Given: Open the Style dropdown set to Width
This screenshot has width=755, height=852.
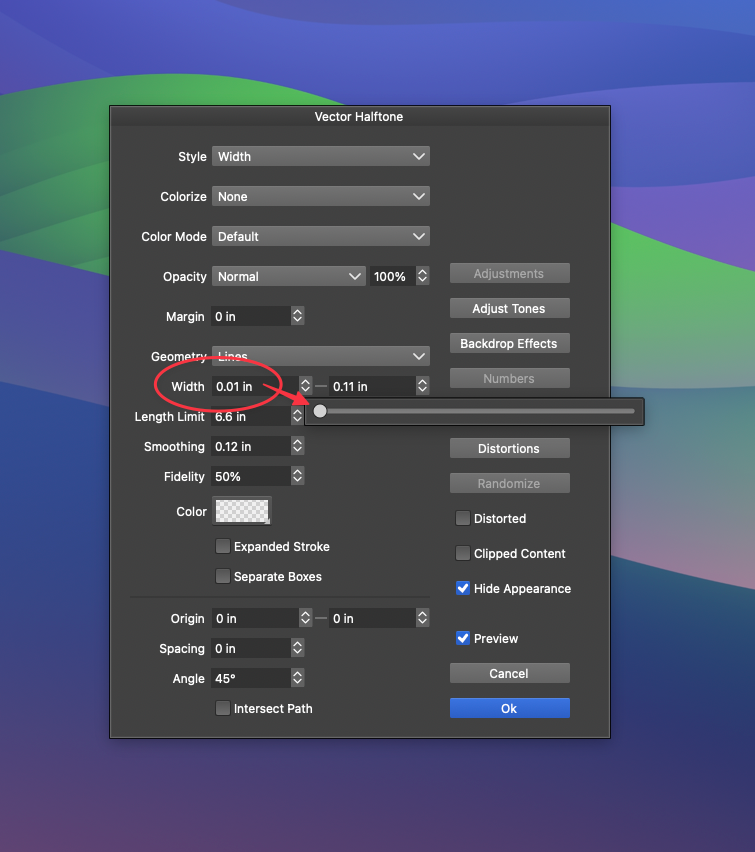Looking at the screenshot, I should (x=320, y=156).
